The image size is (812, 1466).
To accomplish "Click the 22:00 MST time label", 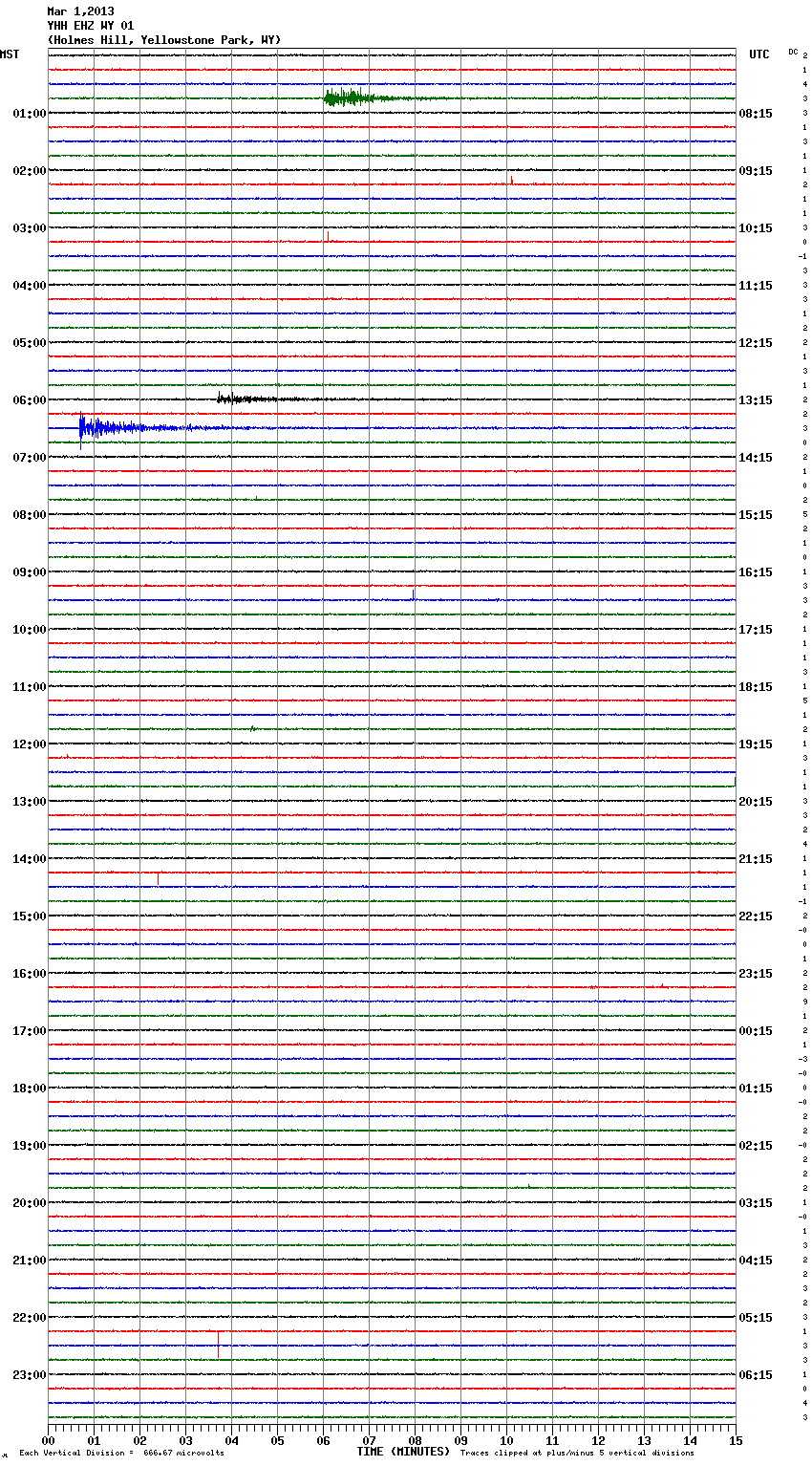I will click(x=30, y=1318).
